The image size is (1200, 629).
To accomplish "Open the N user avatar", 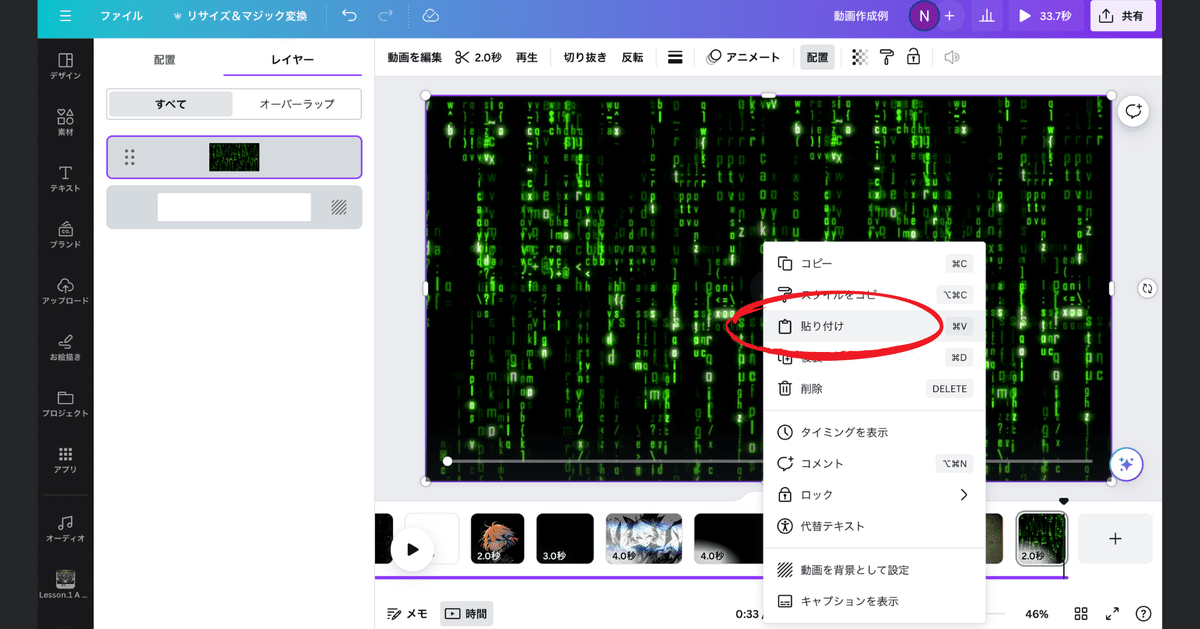I will coord(923,16).
